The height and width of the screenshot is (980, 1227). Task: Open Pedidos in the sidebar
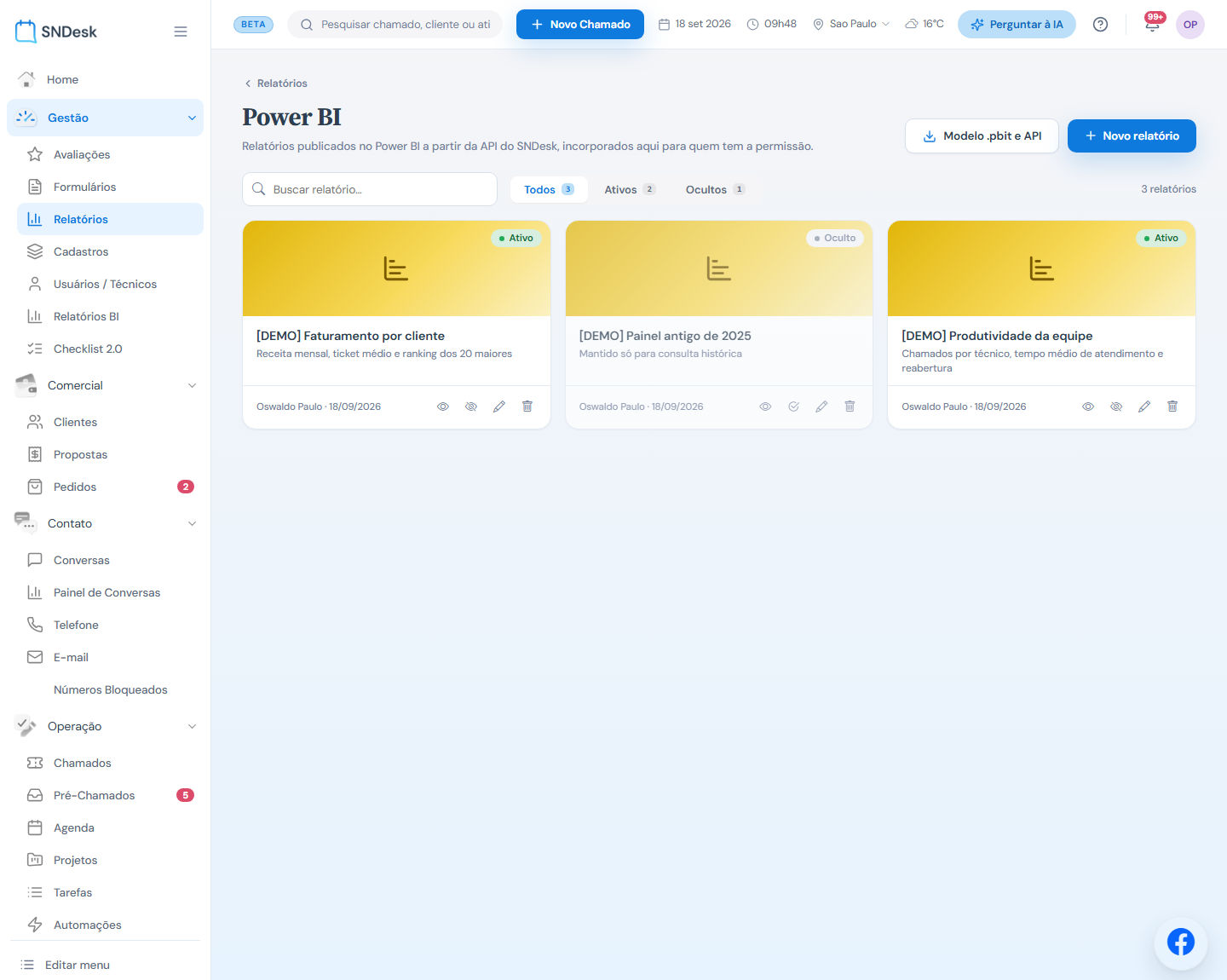point(110,487)
